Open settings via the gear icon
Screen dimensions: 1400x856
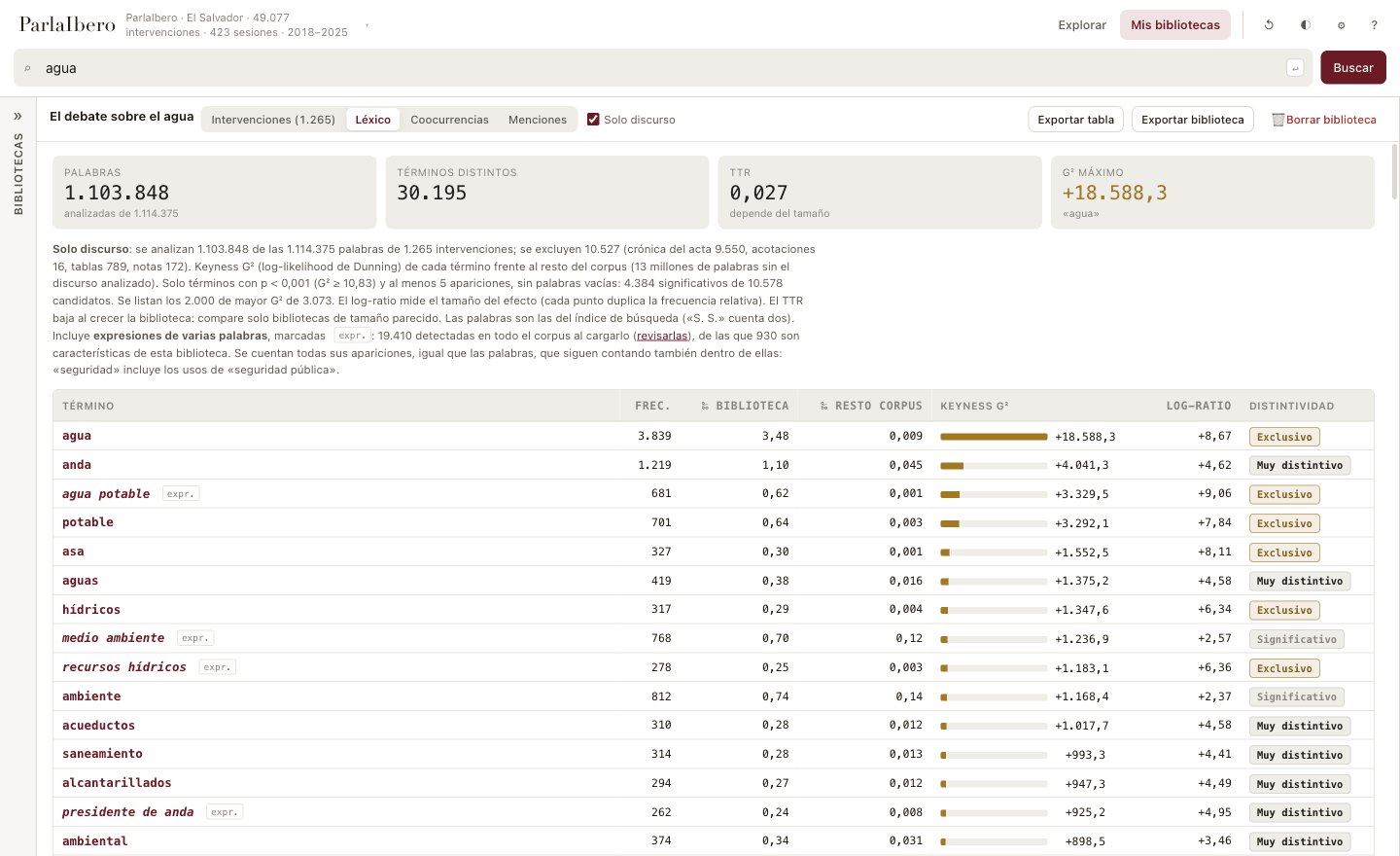(x=1341, y=25)
